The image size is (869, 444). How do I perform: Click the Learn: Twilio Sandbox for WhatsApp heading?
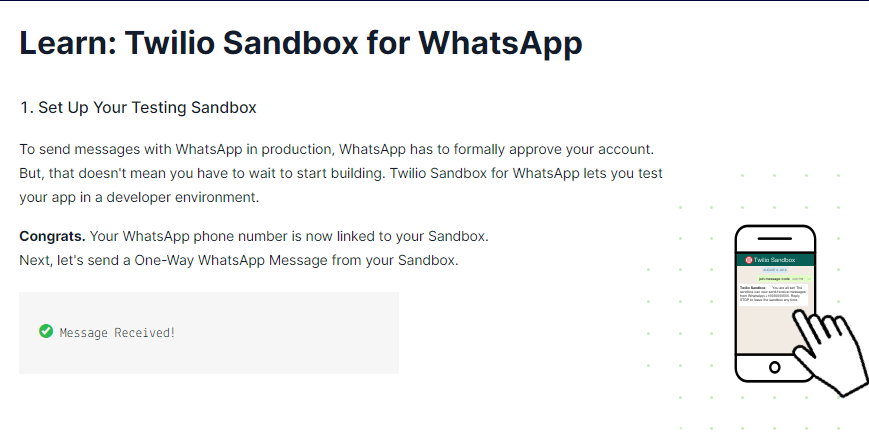click(301, 43)
